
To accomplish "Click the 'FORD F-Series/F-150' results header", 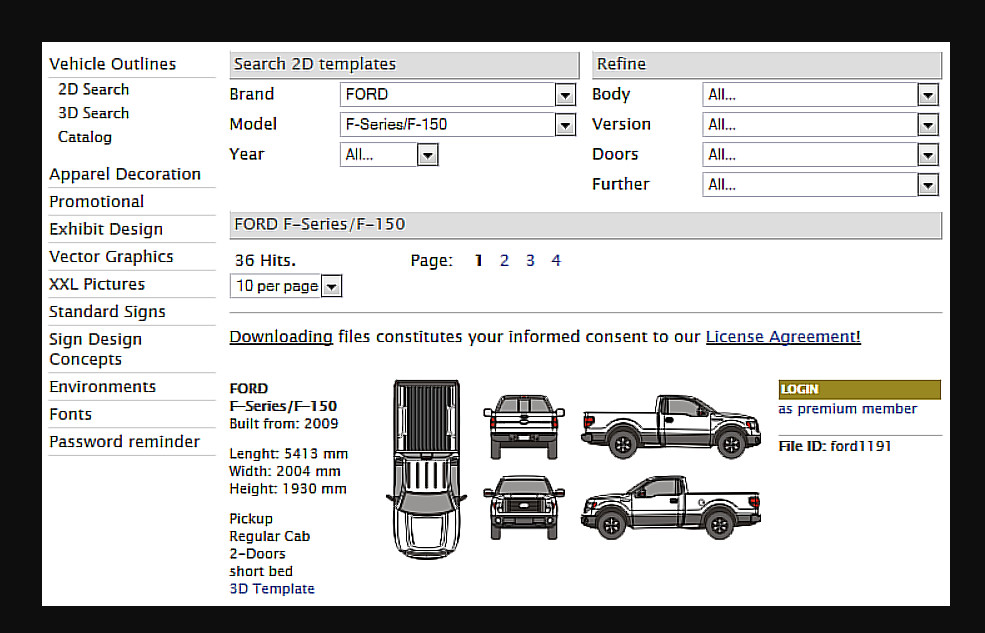I will click(585, 225).
